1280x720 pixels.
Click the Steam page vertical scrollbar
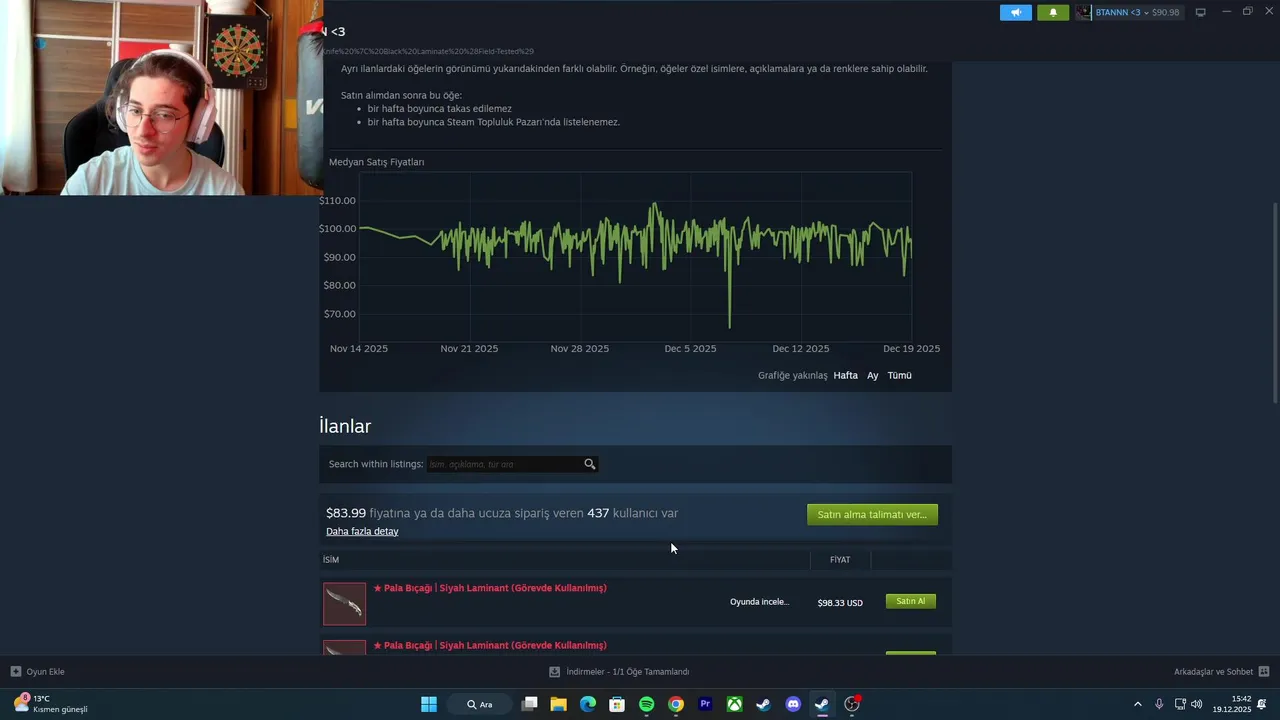[1275, 302]
